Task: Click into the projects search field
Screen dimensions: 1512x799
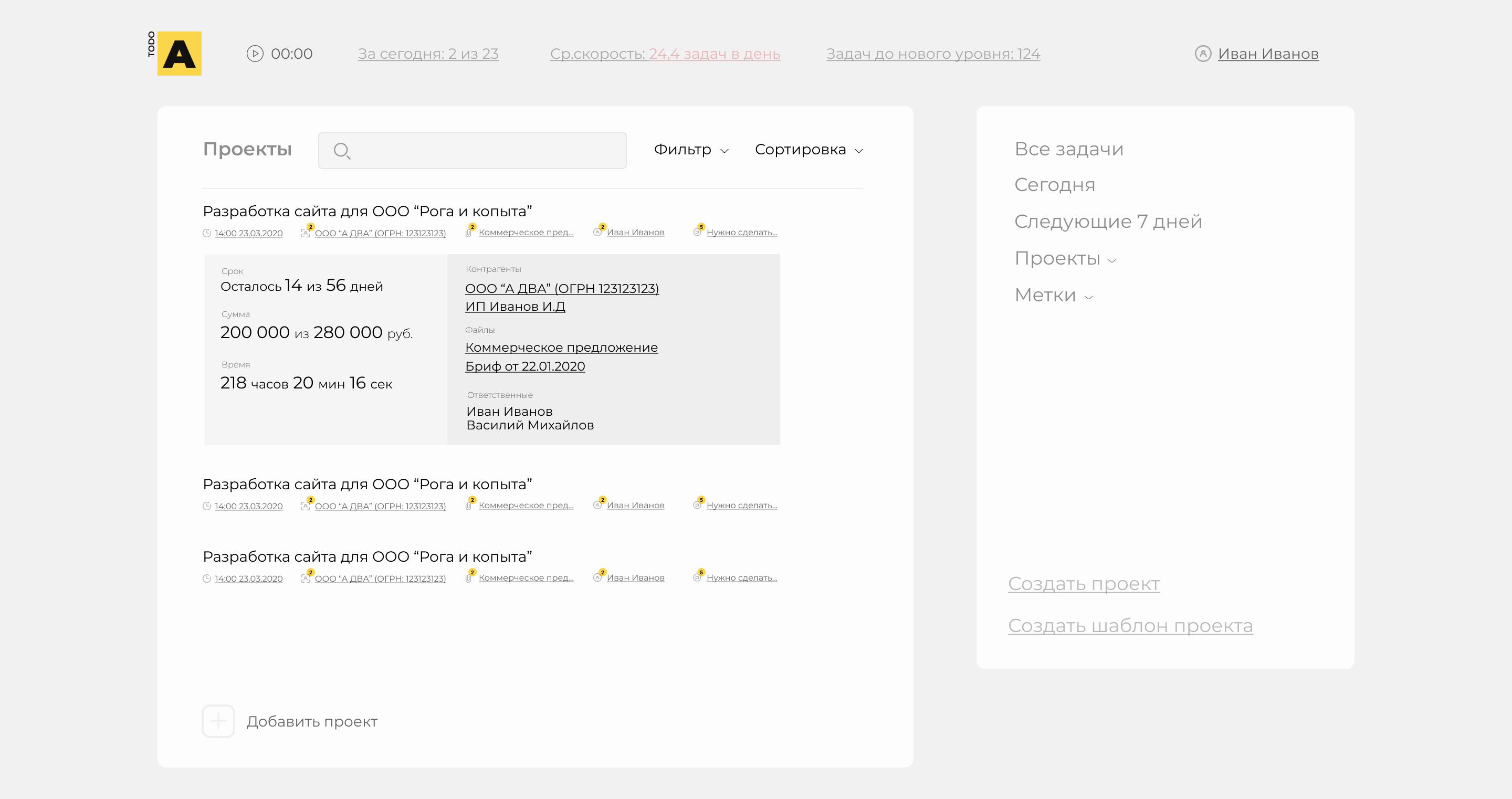Action: (487, 151)
